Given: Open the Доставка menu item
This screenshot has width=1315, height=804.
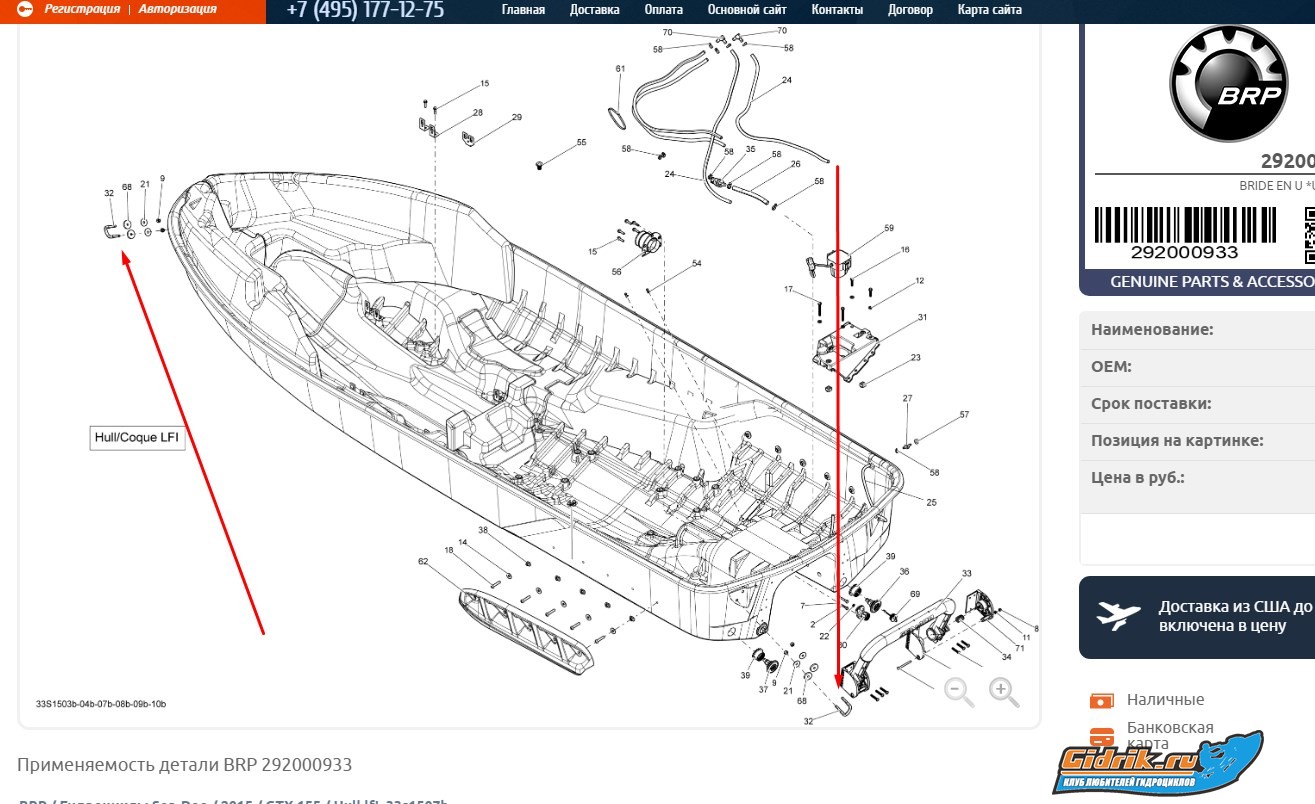Looking at the screenshot, I should coord(594,10).
